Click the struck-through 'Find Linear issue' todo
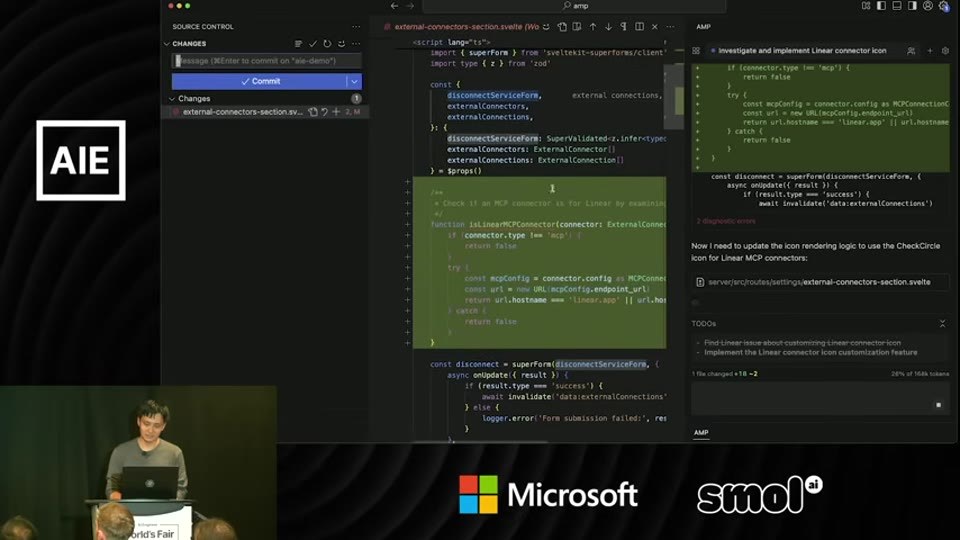 click(x=802, y=343)
